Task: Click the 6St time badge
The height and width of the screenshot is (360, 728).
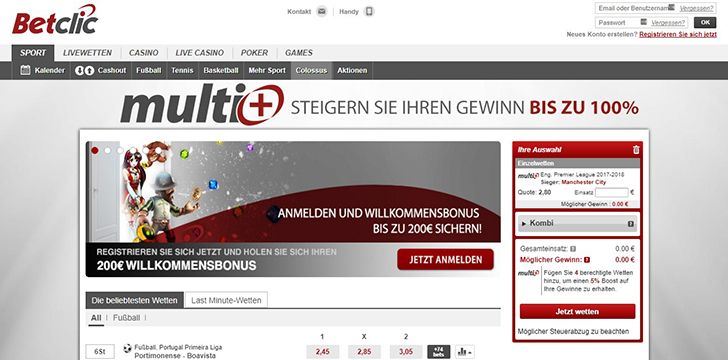Action: coord(100,352)
